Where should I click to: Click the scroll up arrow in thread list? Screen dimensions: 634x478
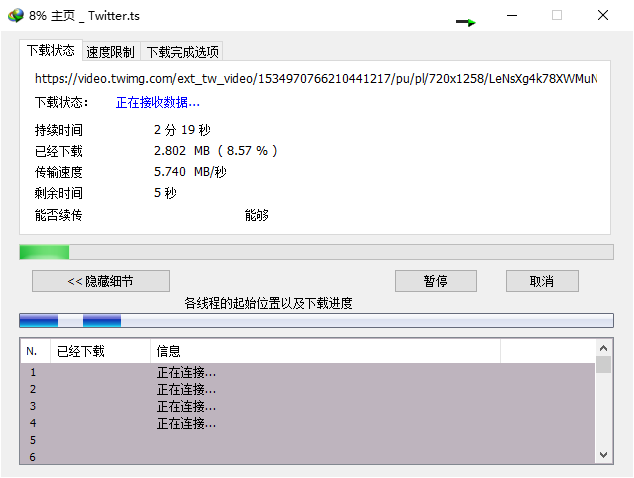603,348
